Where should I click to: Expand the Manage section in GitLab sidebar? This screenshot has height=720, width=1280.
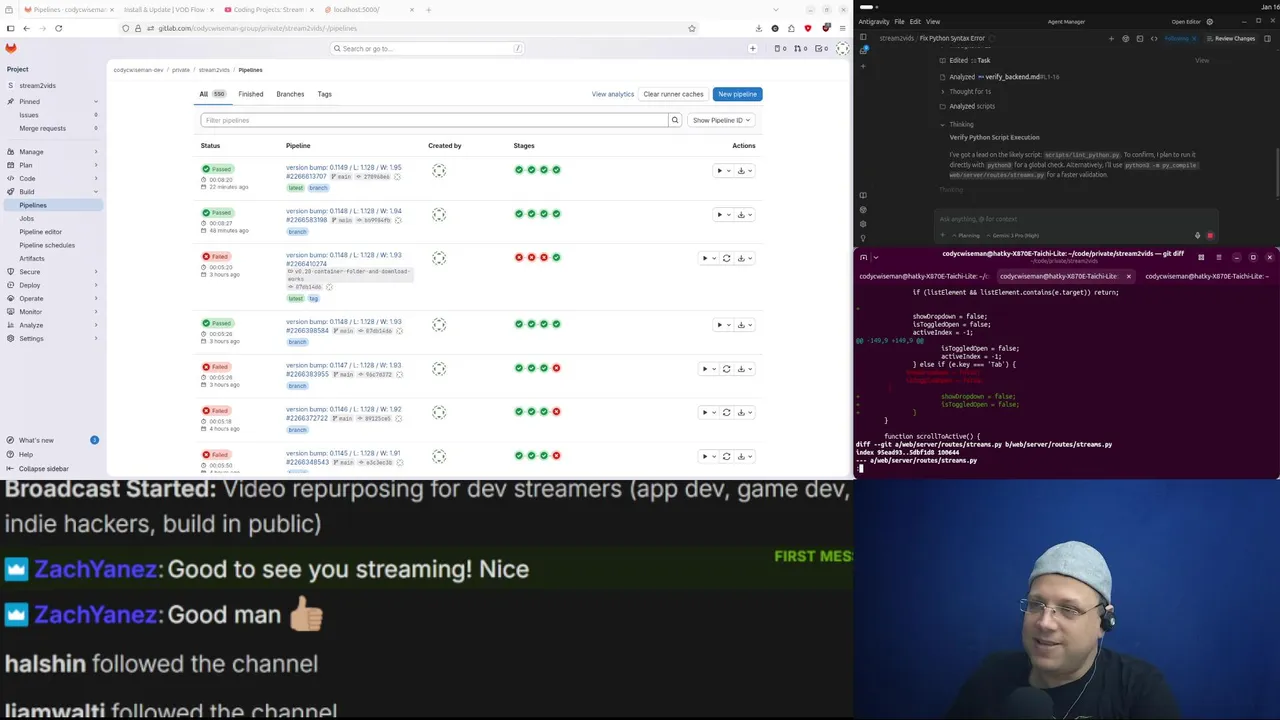pyautogui.click(x=52, y=152)
